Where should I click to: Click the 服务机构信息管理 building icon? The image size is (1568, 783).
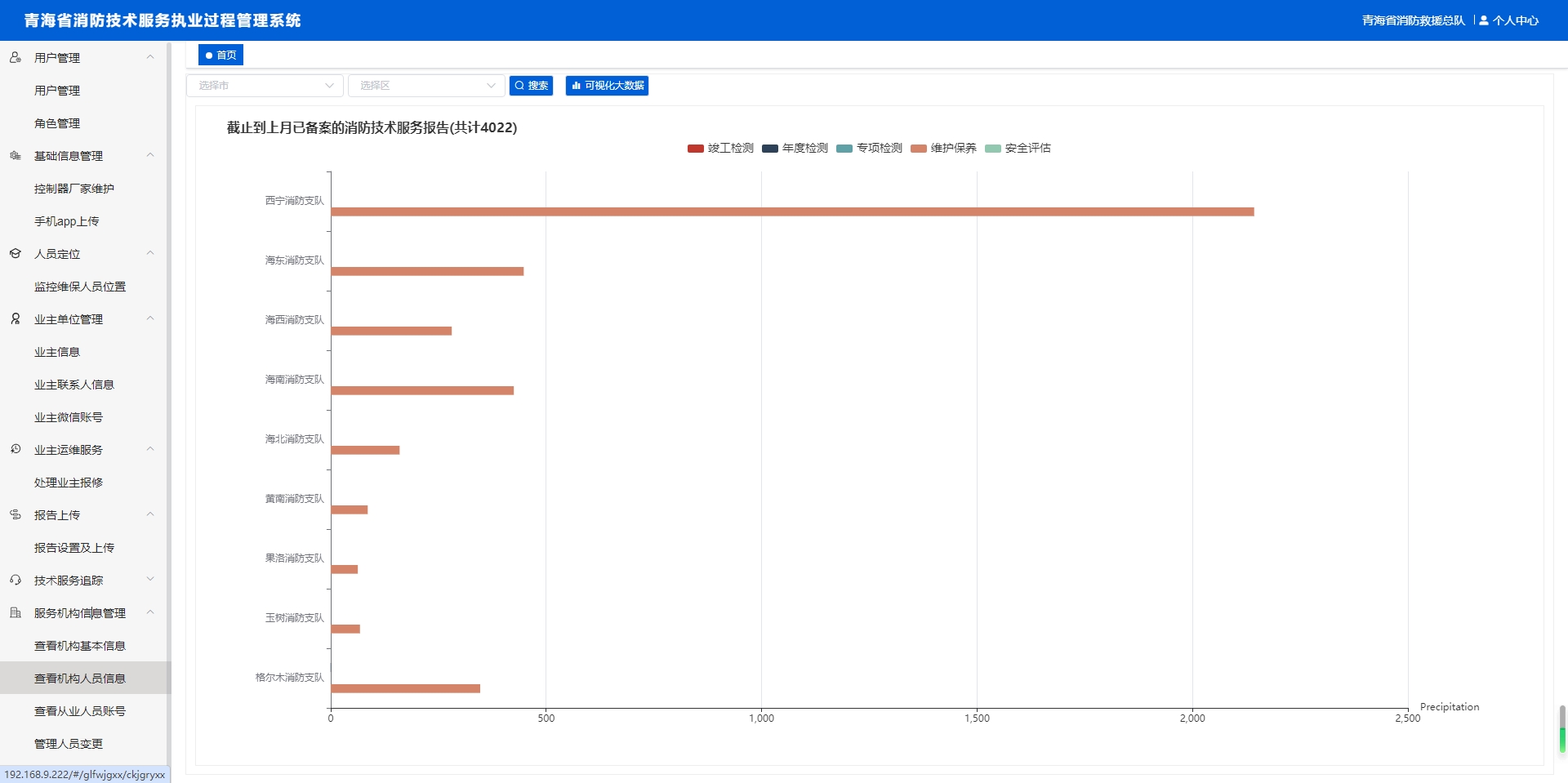(x=16, y=612)
